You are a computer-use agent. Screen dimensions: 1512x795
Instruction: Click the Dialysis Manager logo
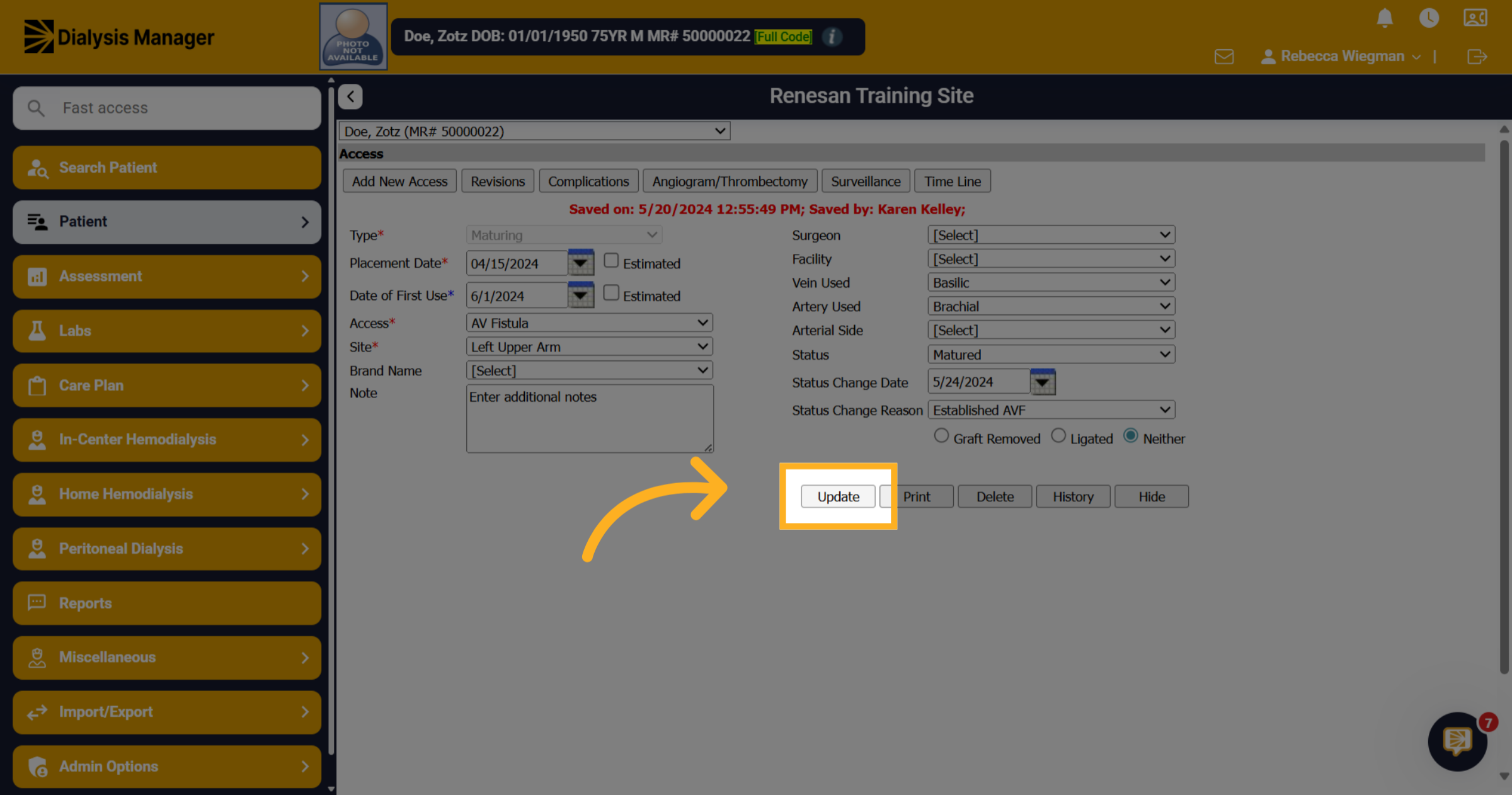point(119,37)
